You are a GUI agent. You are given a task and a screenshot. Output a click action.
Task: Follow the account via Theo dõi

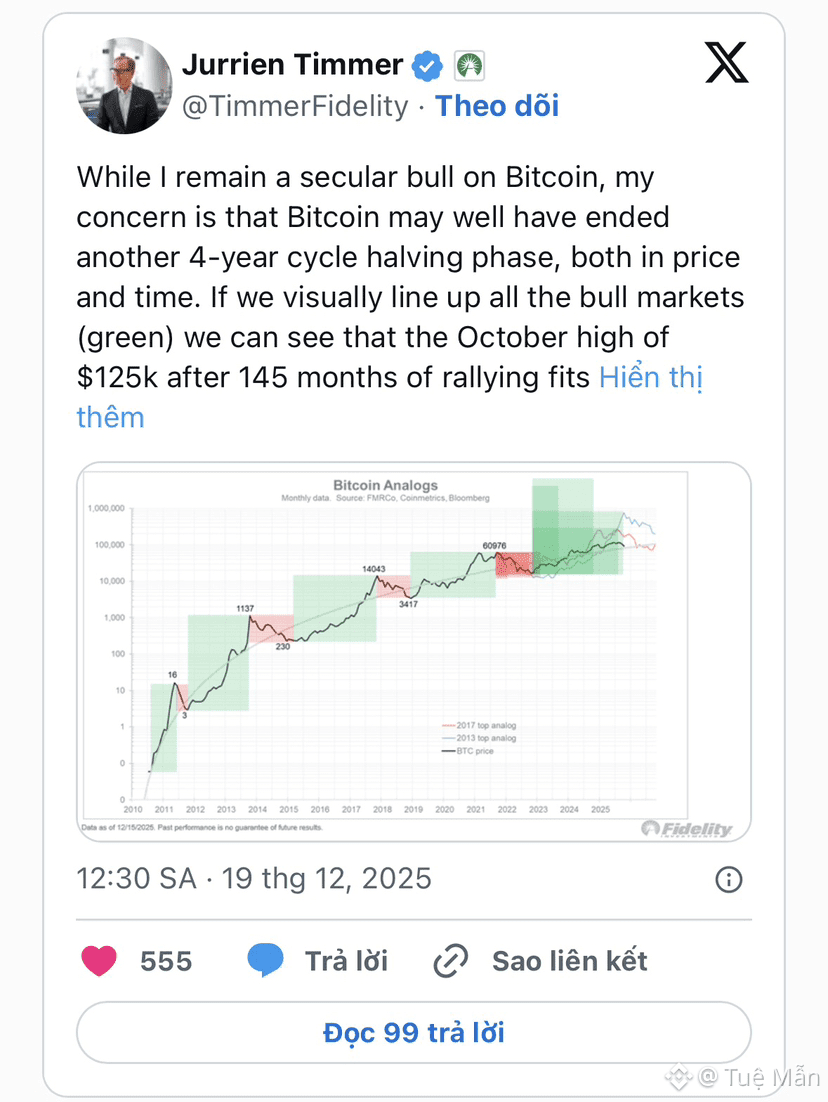[497, 106]
